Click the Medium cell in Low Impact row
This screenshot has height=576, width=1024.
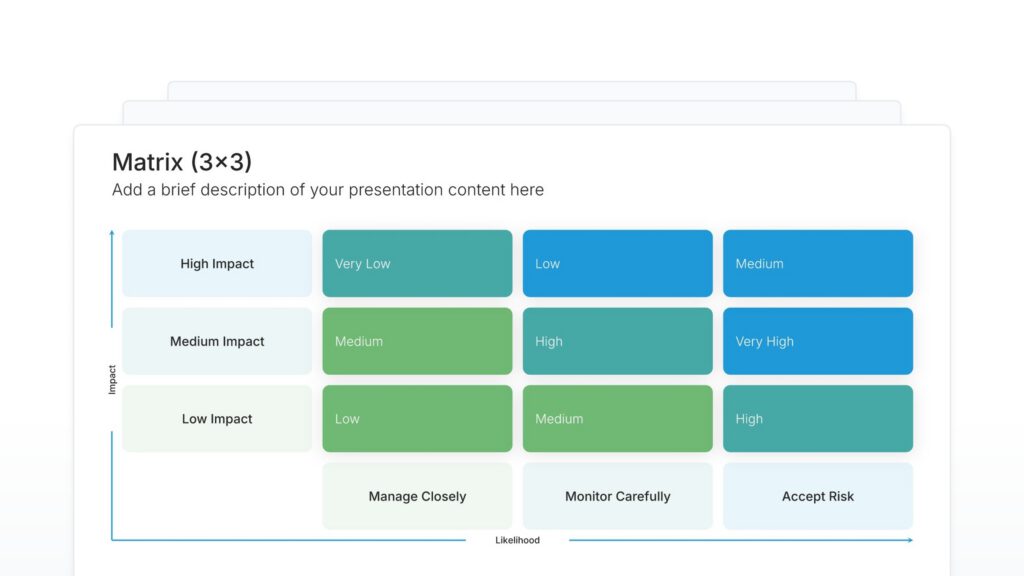click(x=617, y=419)
